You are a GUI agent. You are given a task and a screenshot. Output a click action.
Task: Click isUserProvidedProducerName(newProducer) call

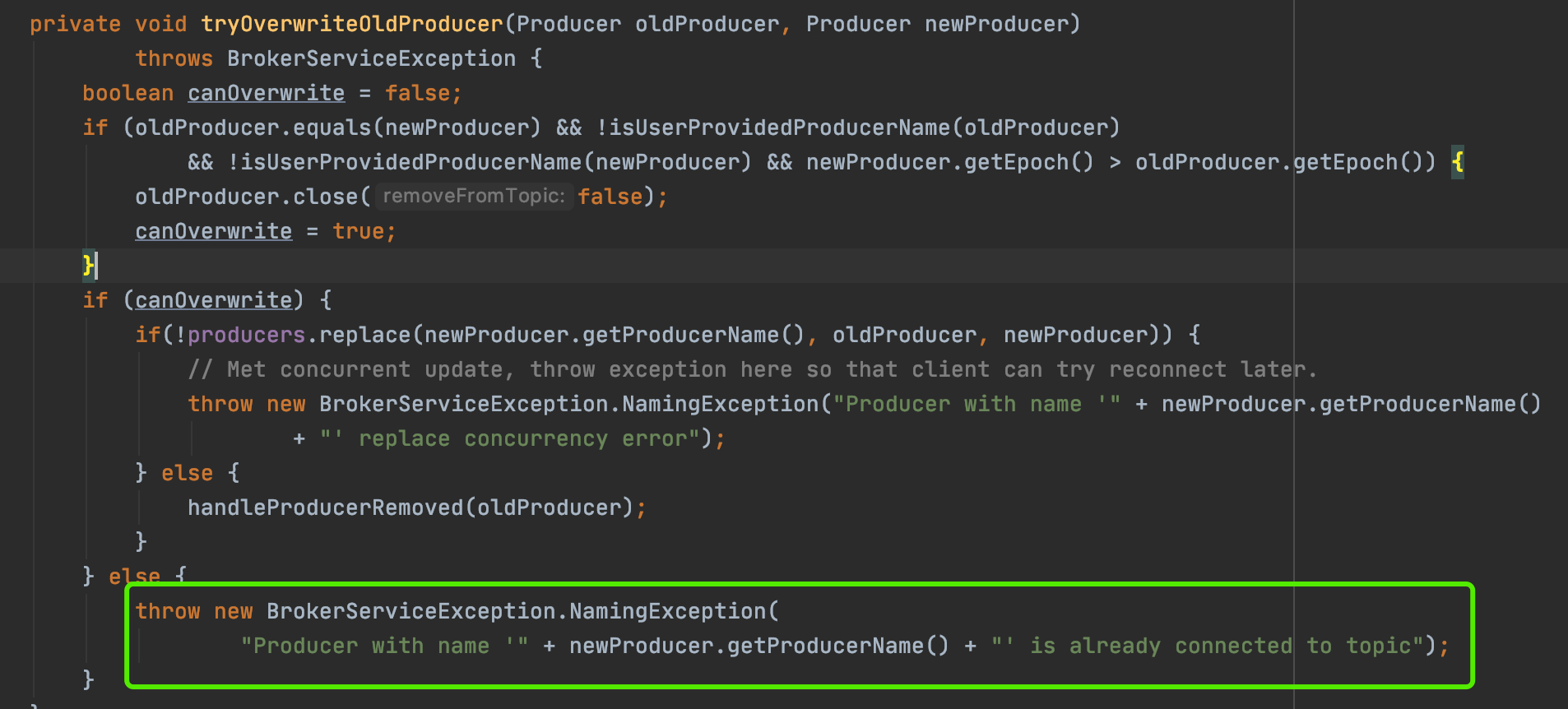click(495, 162)
